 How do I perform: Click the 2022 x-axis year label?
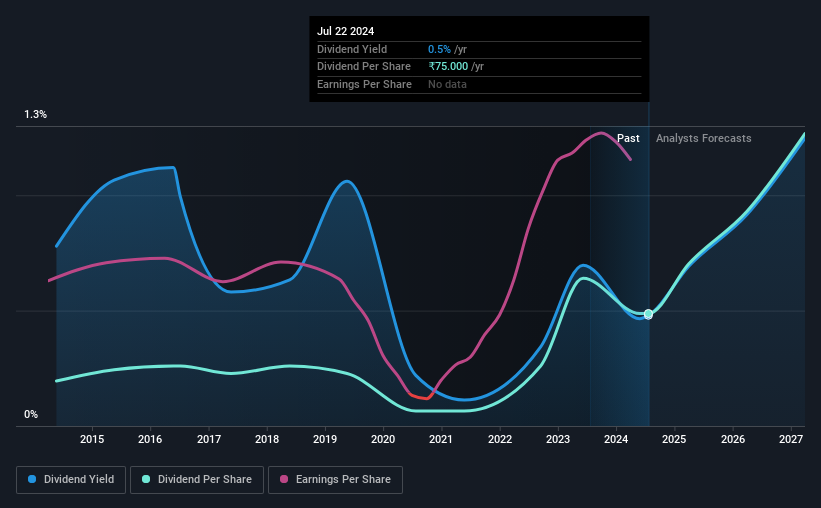coord(500,439)
